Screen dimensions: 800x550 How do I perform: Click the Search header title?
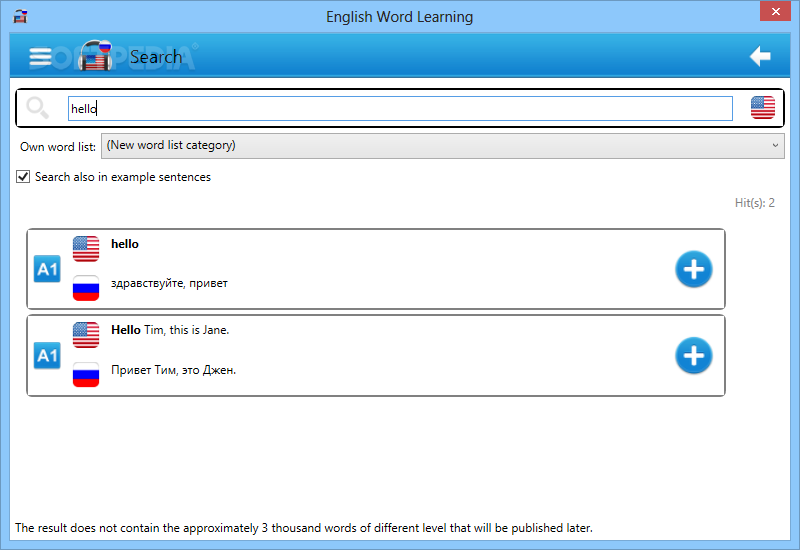pyautogui.click(x=156, y=57)
